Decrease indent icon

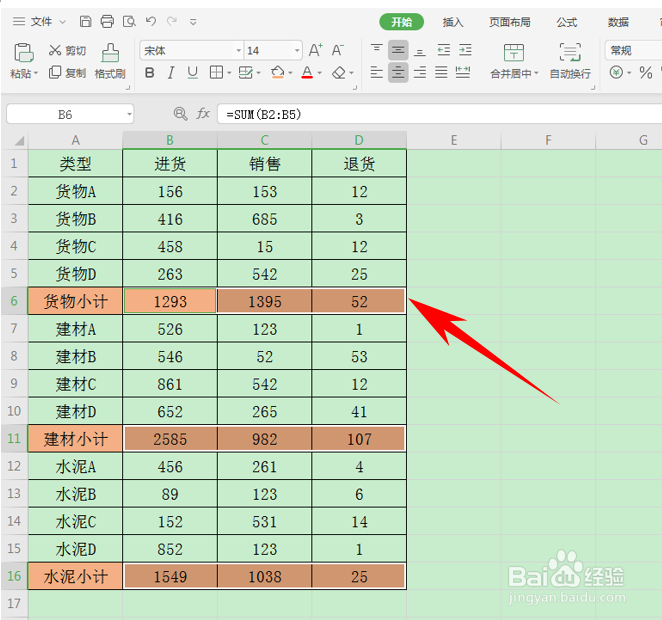click(x=443, y=51)
